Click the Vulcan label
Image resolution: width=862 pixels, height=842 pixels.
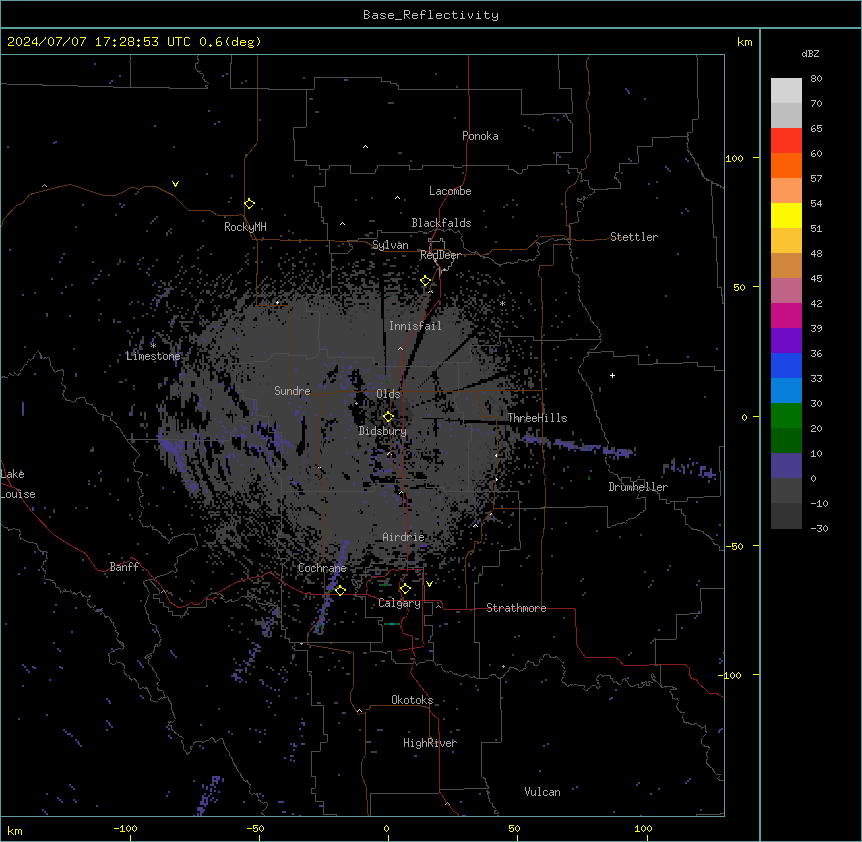(543, 792)
